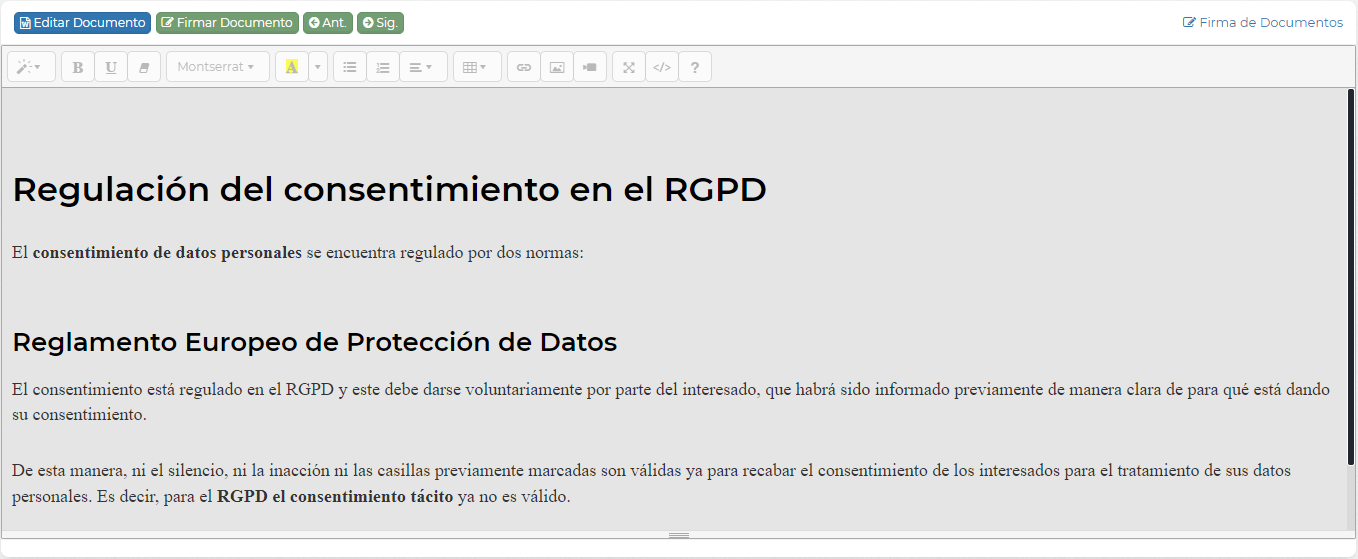1358x559 pixels.
Task: Click the insert picture icon
Action: pos(557,67)
